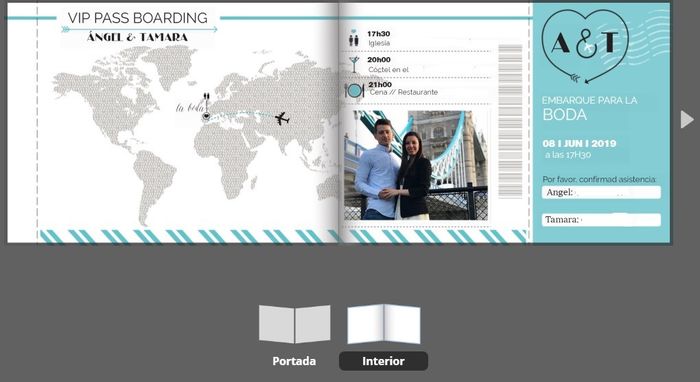This screenshot has width=700, height=382.
Task: Click the cocktail glass icon at 20h00
Action: coord(354,64)
